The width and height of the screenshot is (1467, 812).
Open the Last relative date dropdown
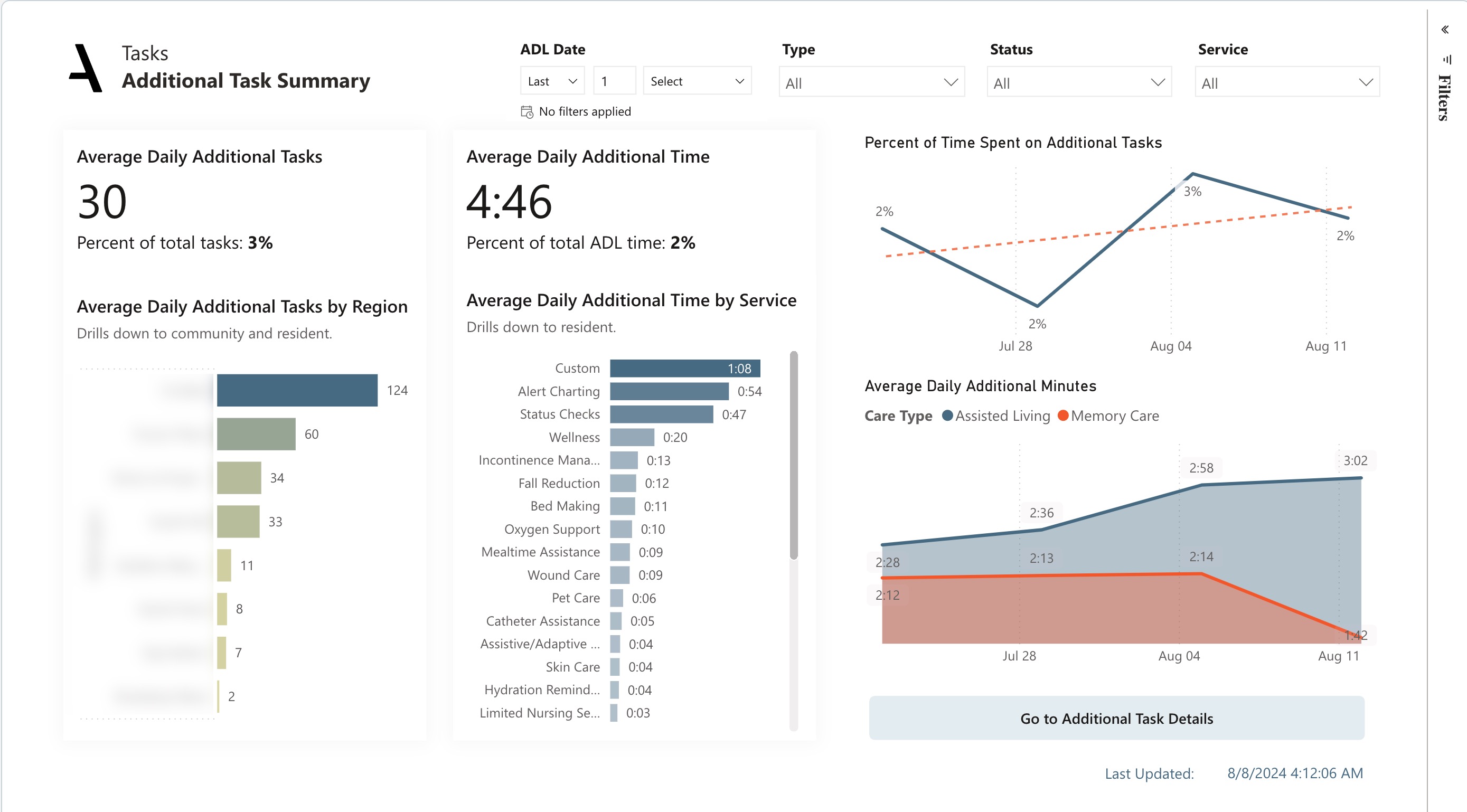(552, 81)
